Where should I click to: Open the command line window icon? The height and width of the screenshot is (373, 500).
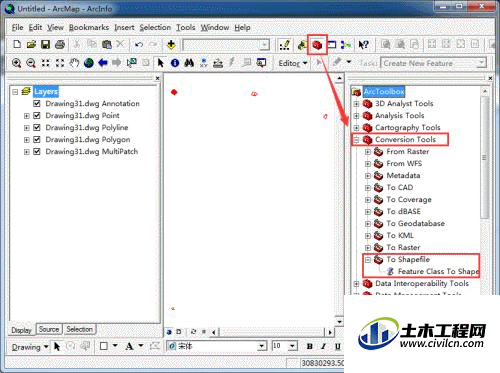click(332, 45)
